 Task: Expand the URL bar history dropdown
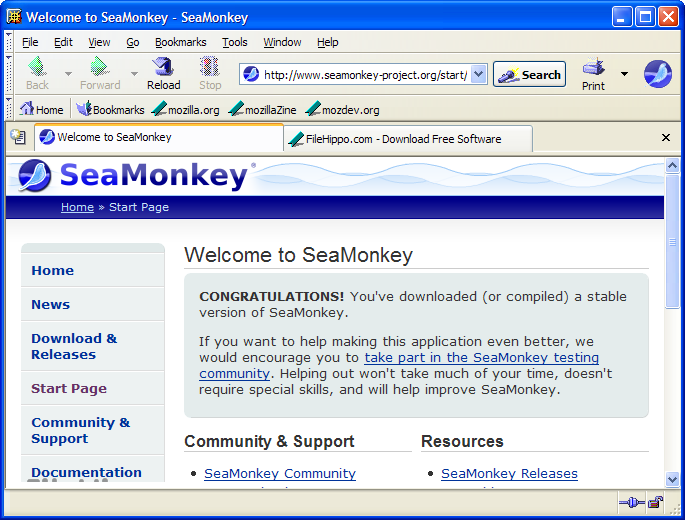[x=478, y=74]
